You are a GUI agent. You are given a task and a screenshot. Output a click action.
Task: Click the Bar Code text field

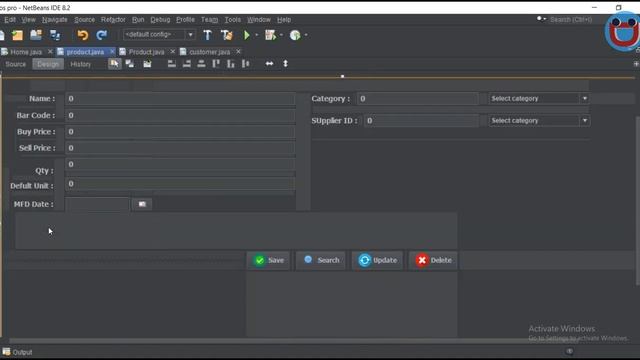[180, 115]
